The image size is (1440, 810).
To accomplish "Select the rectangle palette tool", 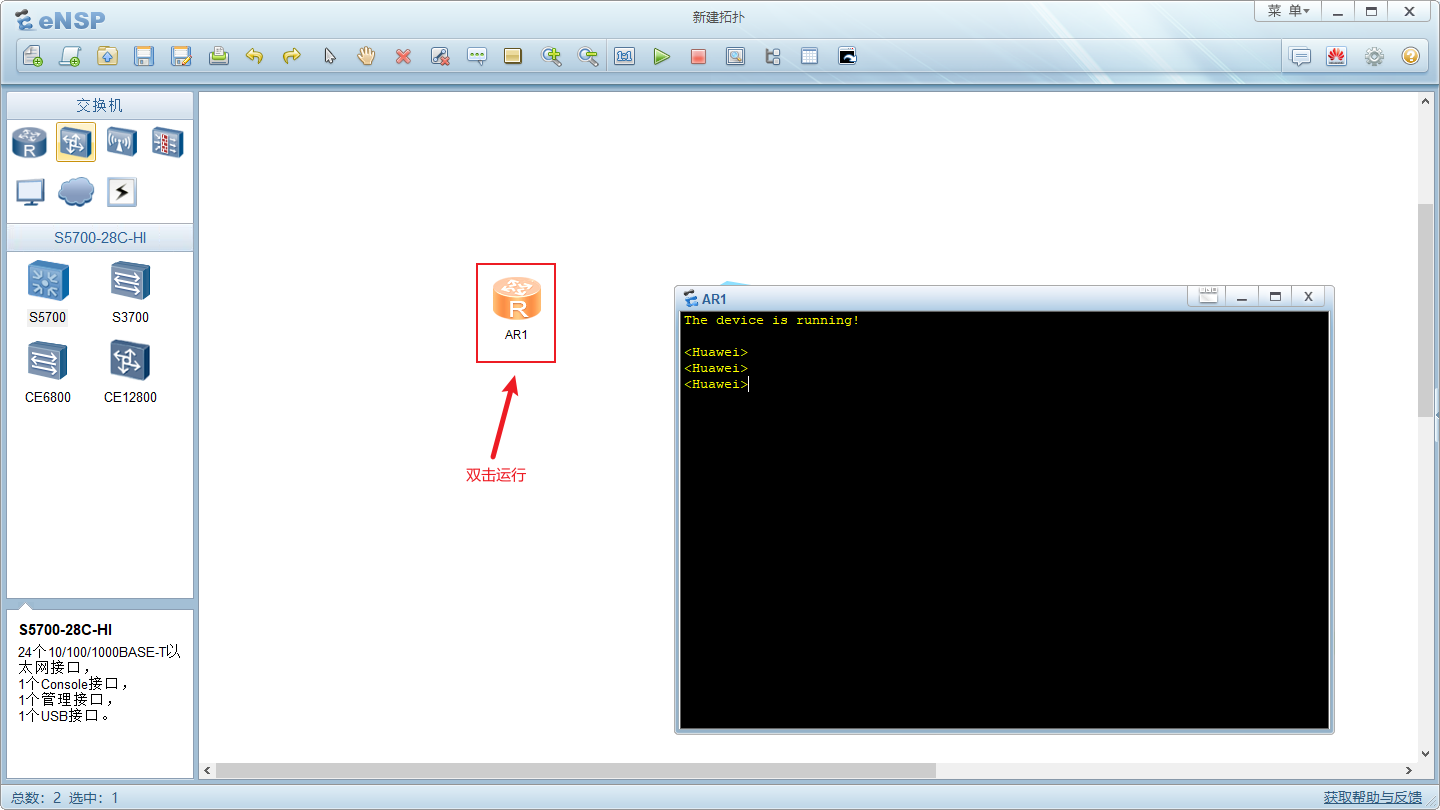I will click(513, 56).
